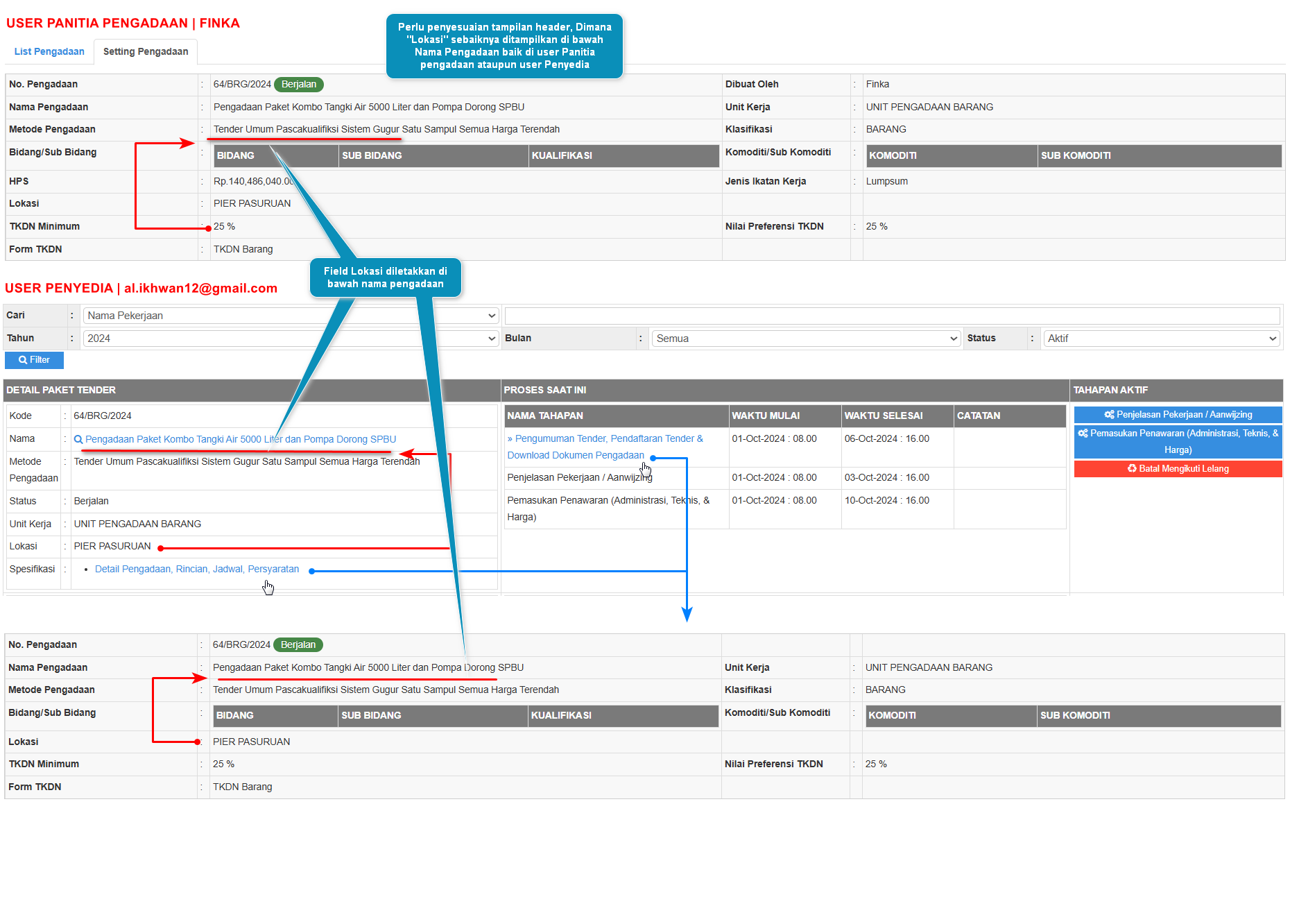
Task: Focus the search text field beside Cari
Action: (892, 316)
